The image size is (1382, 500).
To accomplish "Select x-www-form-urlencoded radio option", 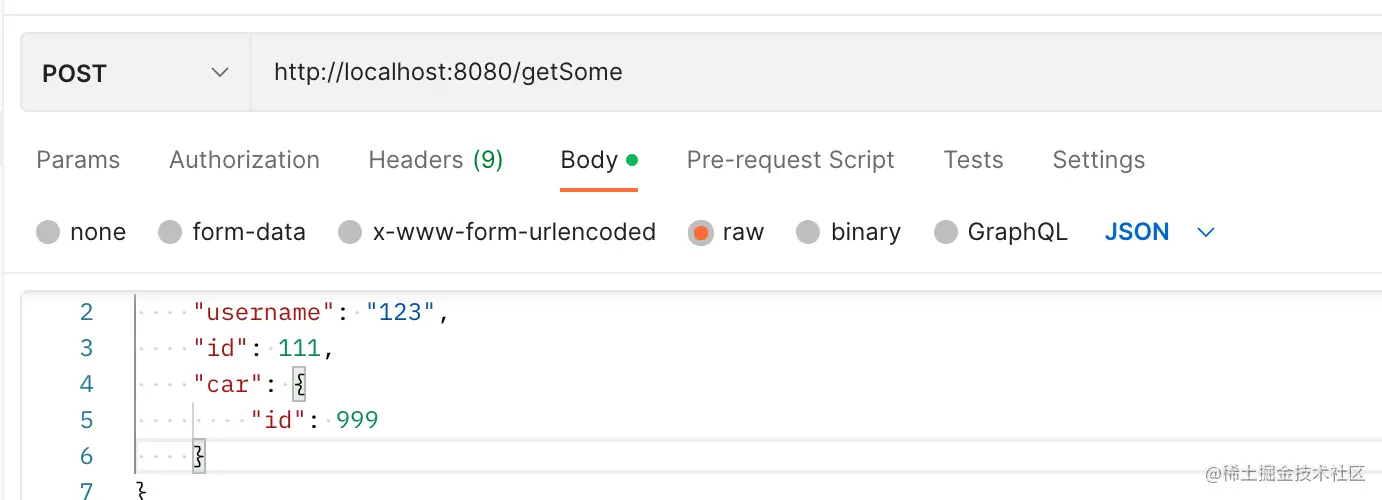I will (x=350, y=233).
